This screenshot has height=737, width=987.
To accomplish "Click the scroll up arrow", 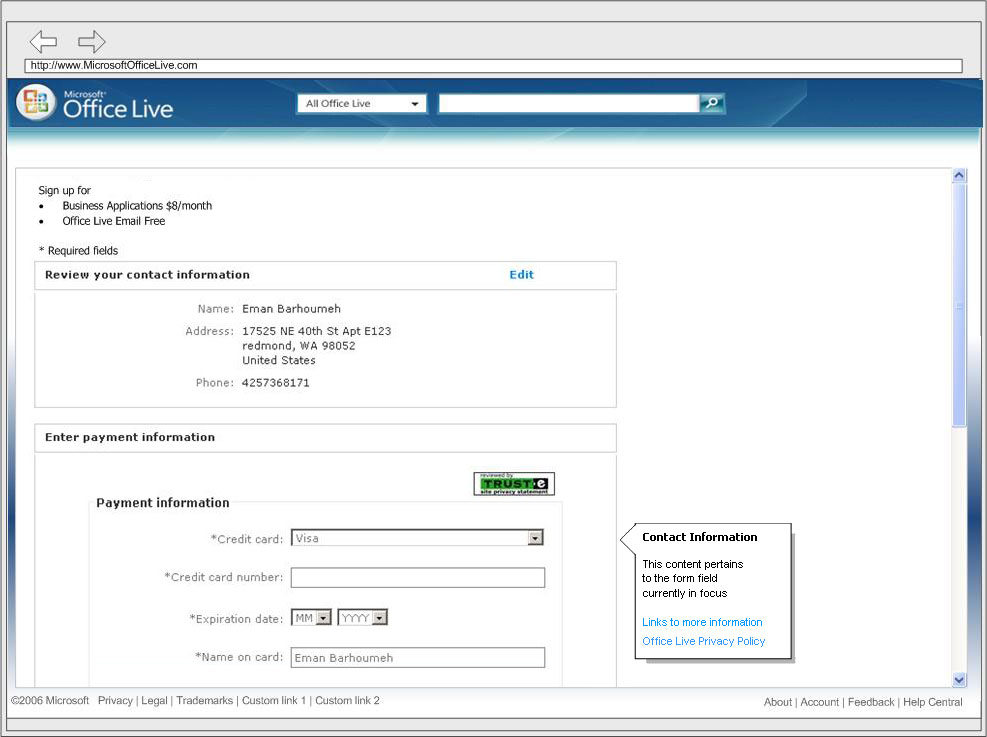I will coord(959,176).
